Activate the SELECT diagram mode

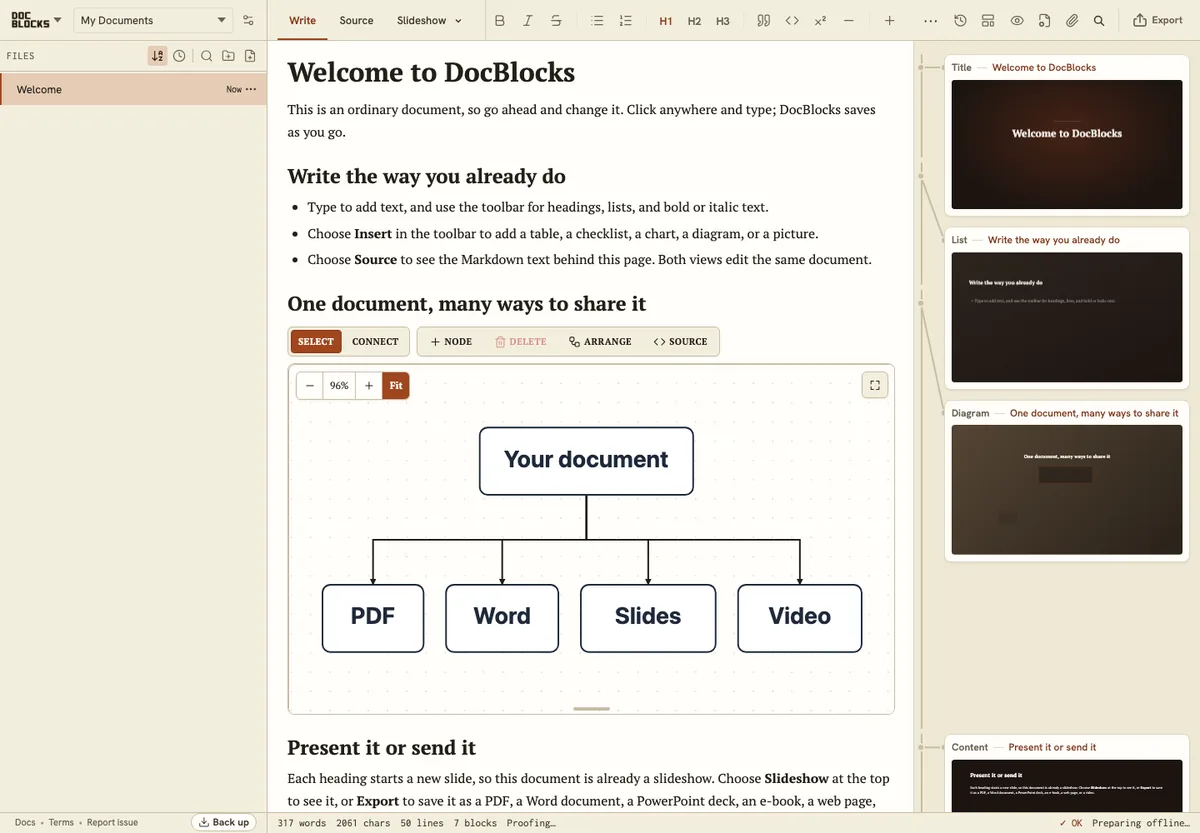pos(316,341)
